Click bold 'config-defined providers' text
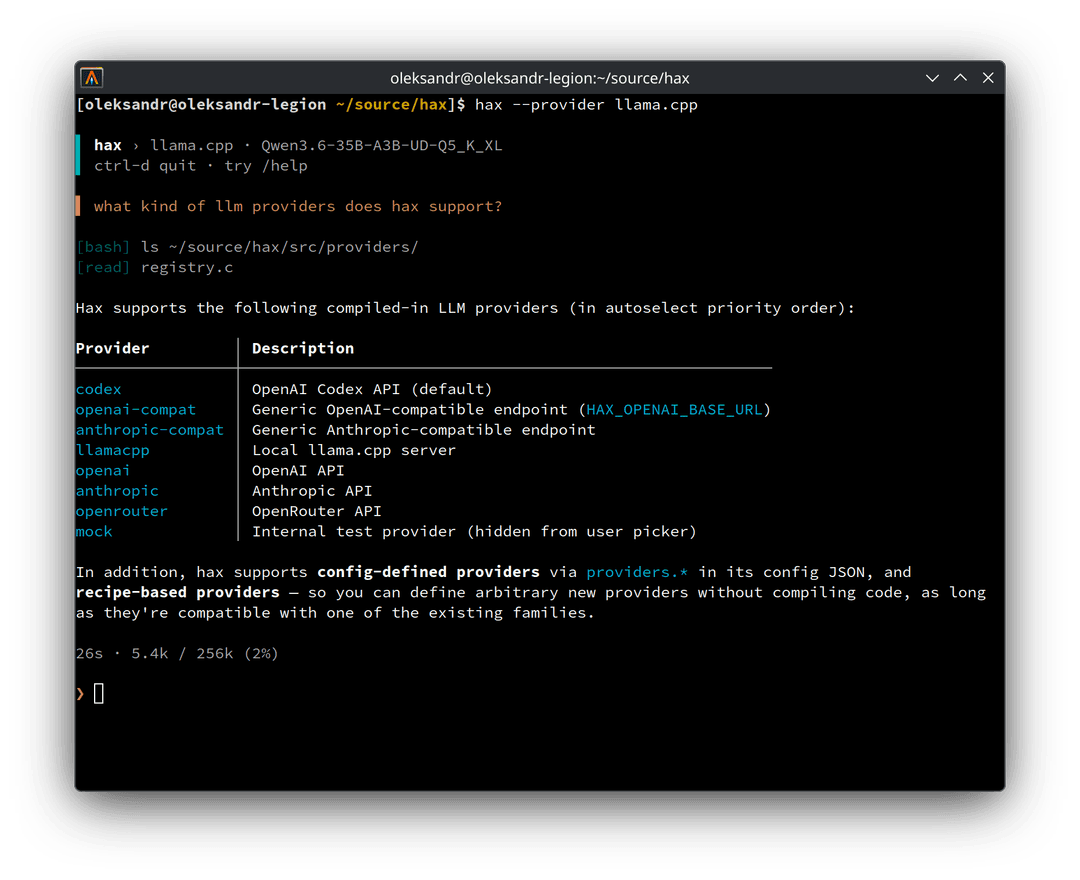 [x=428, y=572]
